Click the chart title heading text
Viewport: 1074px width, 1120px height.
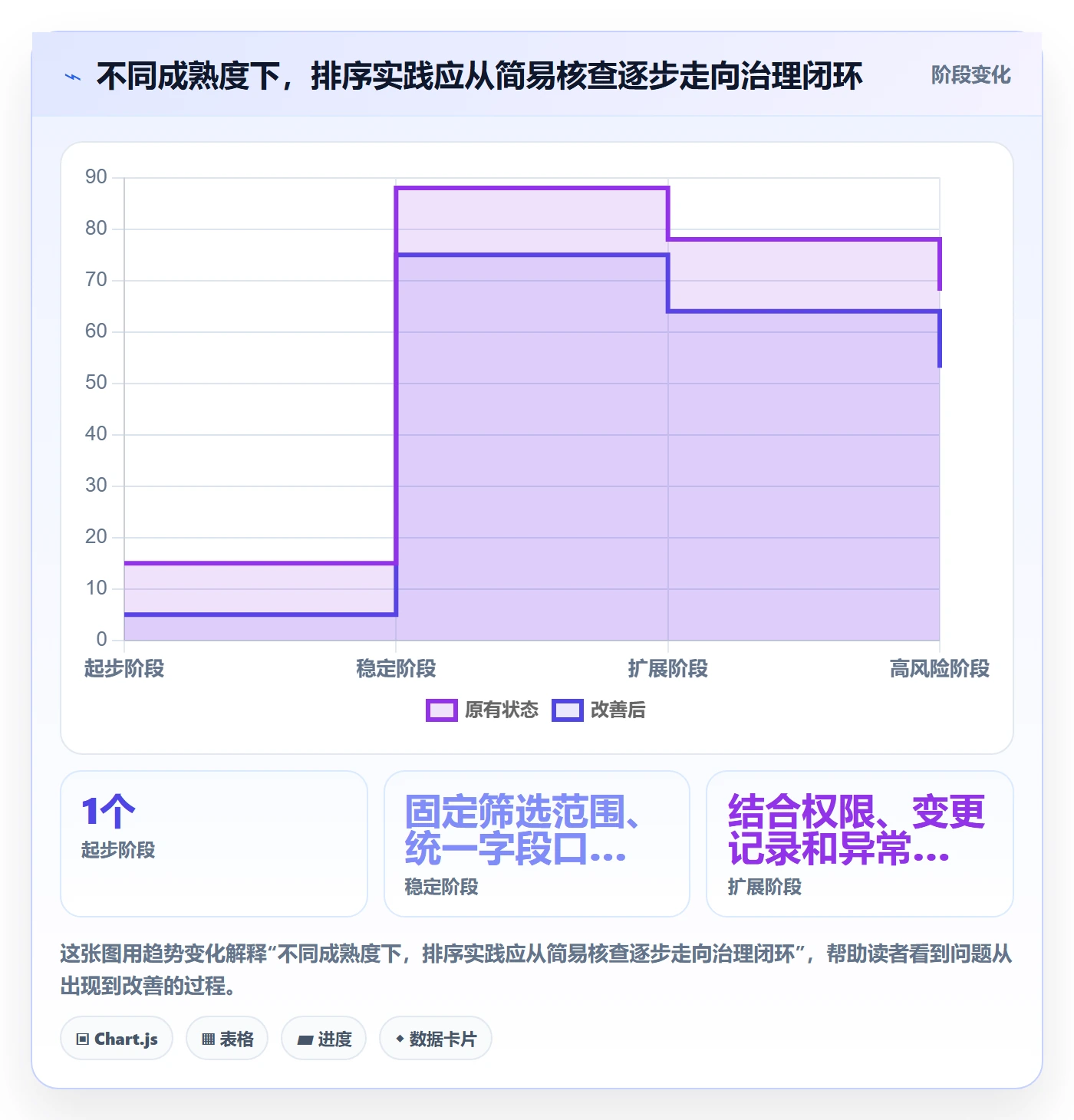[x=479, y=76]
